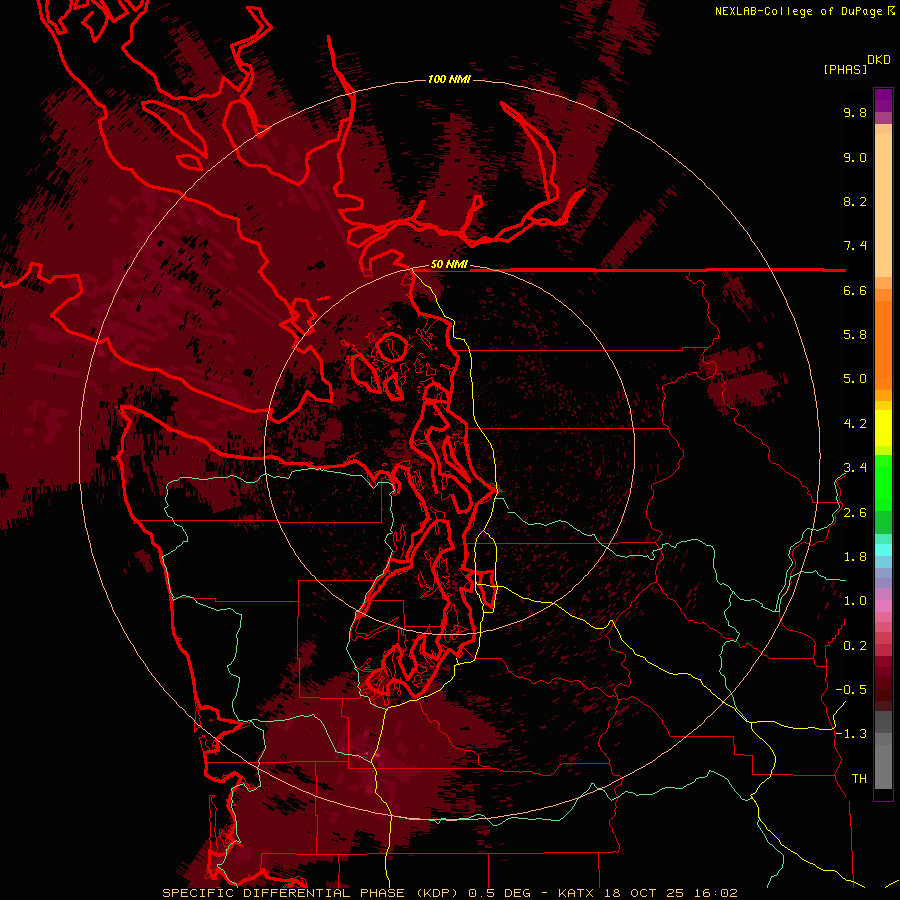Click the 9.0 value on the color scale
Screen dimensions: 900x900
pos(855,157)
